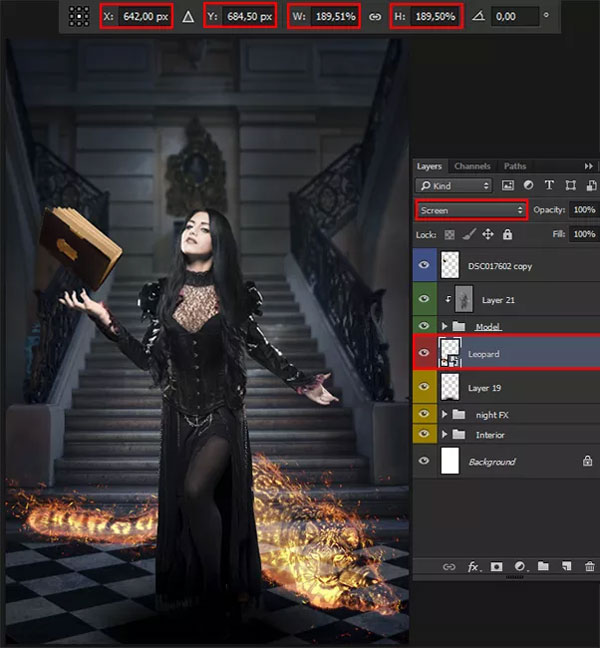
Task: Hide the Background layer visibility eye
Action: (425, 461)
